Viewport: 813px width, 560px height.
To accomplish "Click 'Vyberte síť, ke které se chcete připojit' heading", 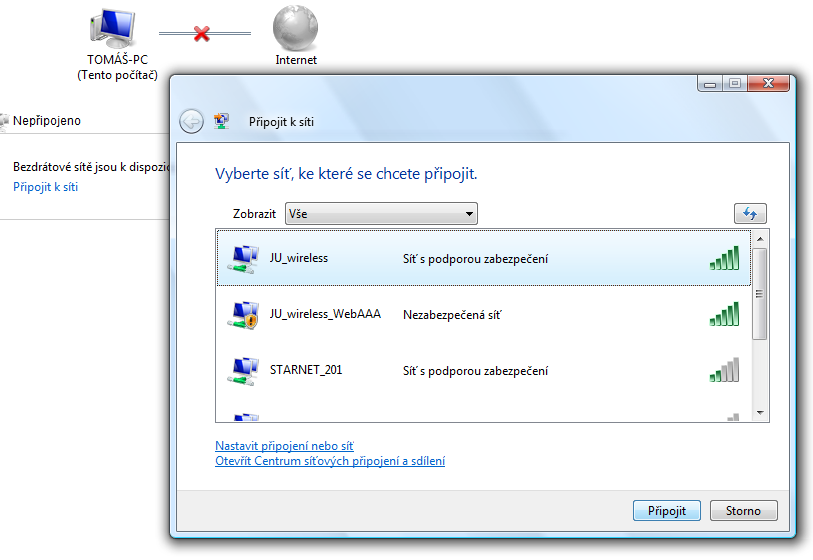I will coord(346,174).
